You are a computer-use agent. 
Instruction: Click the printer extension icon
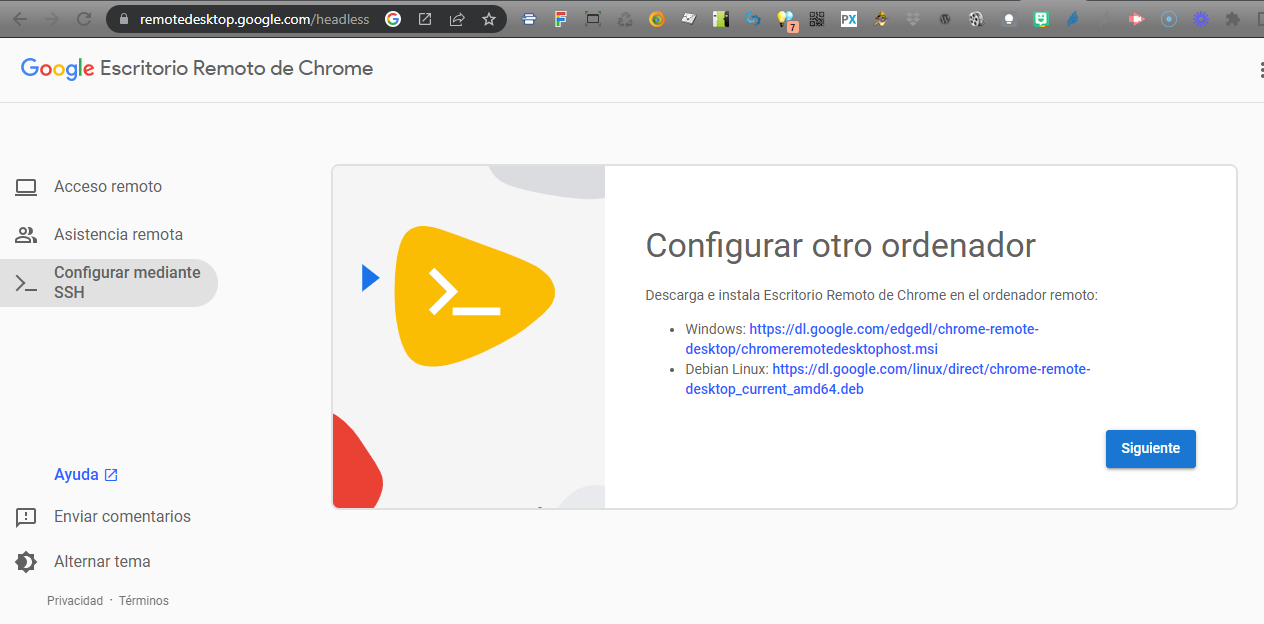click(x=529, y=19)
